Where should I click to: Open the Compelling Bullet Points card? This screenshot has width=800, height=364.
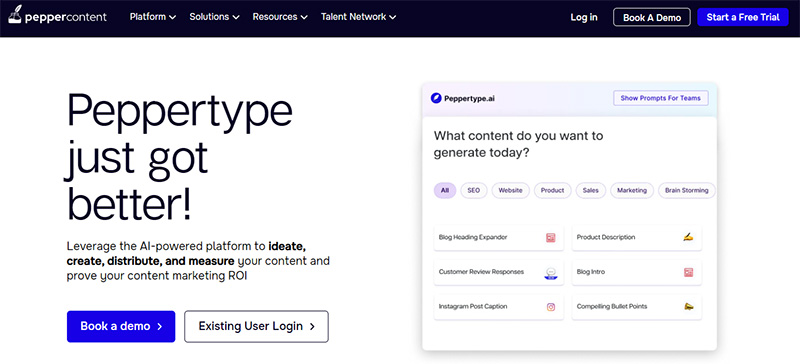[x=636, y=307]
